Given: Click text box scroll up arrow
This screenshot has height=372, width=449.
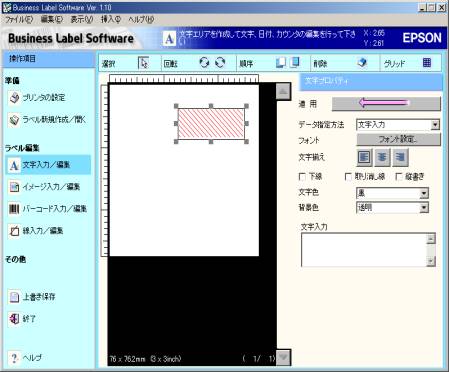Looking at the screenshot, I should [x=431, y=239].
